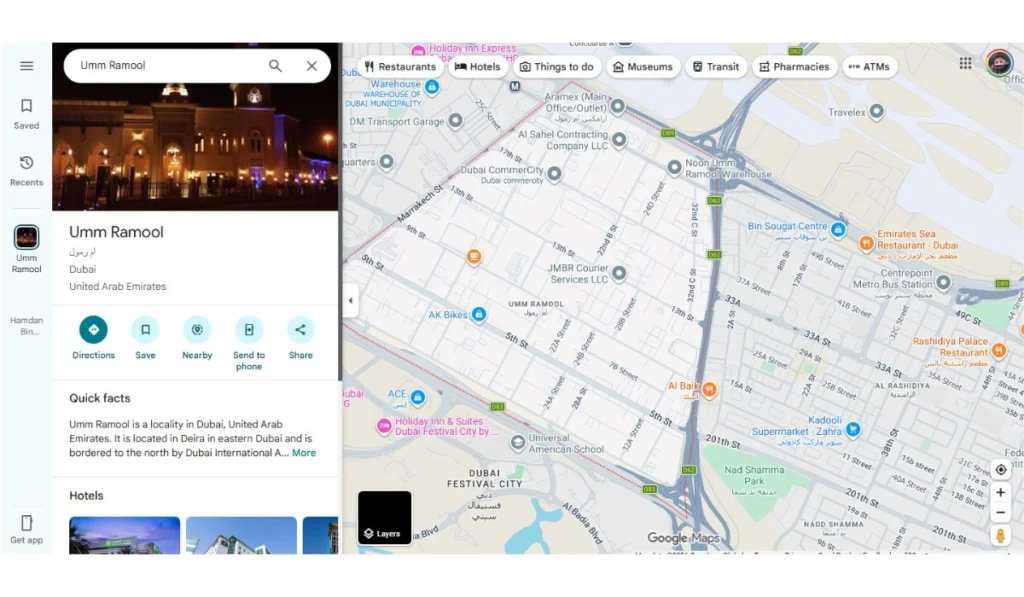Zoom in with the plus button

pyautogui.click(x=1000, y=492)
